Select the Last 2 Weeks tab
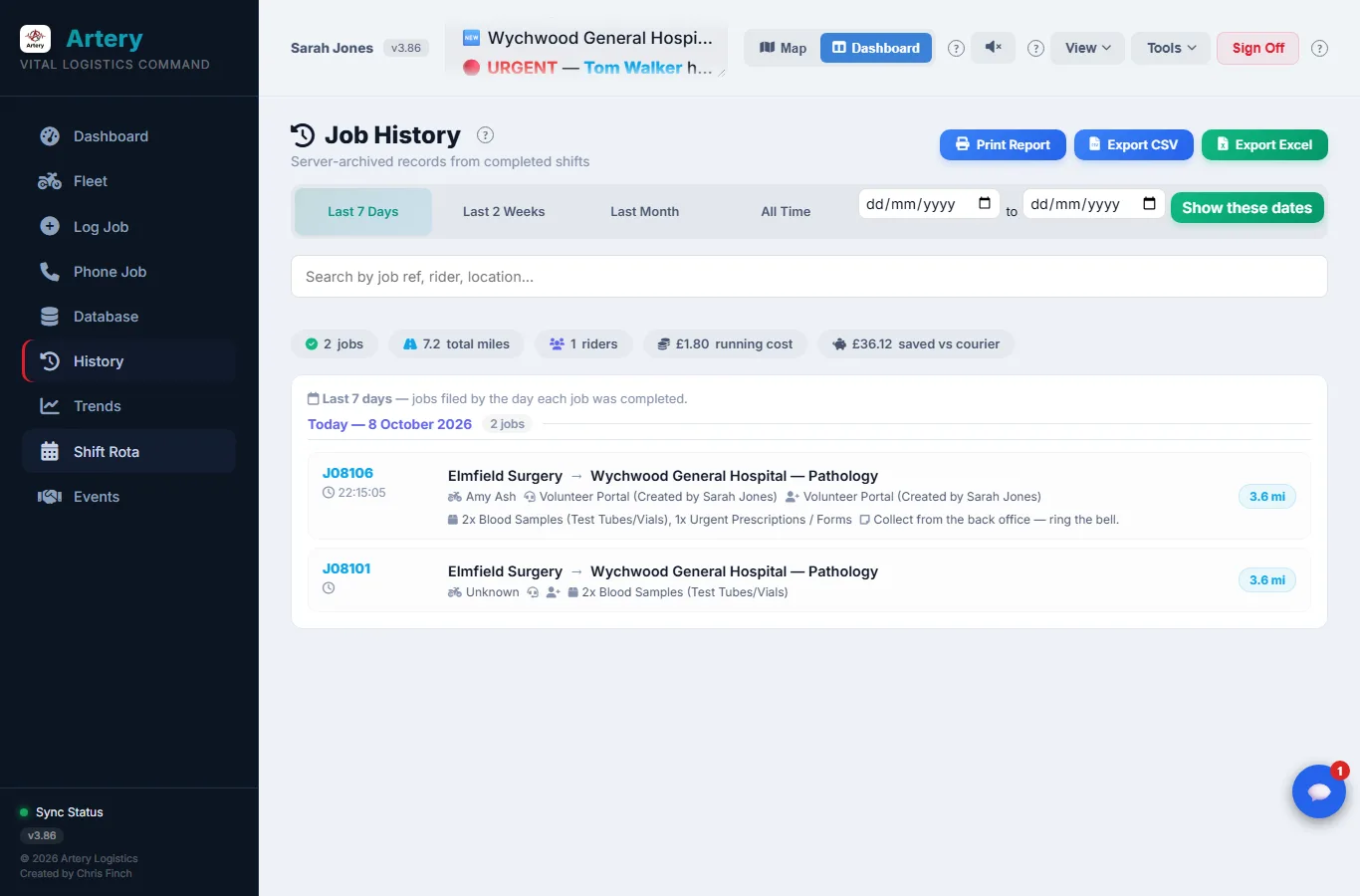This screenshot has width=1360, height=896. [504, 212]
